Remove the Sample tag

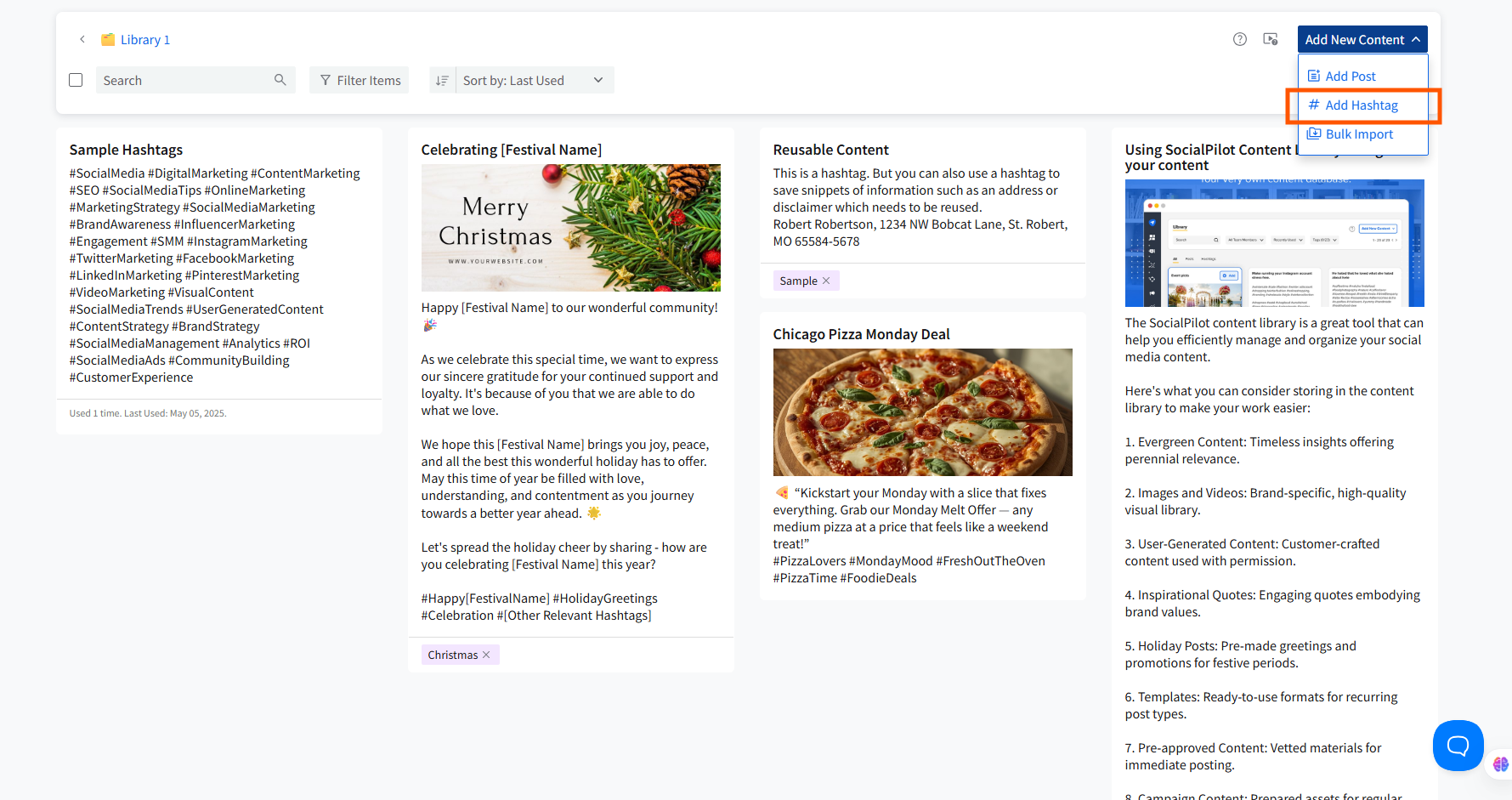pyautogui.click(x=826, y=281)
